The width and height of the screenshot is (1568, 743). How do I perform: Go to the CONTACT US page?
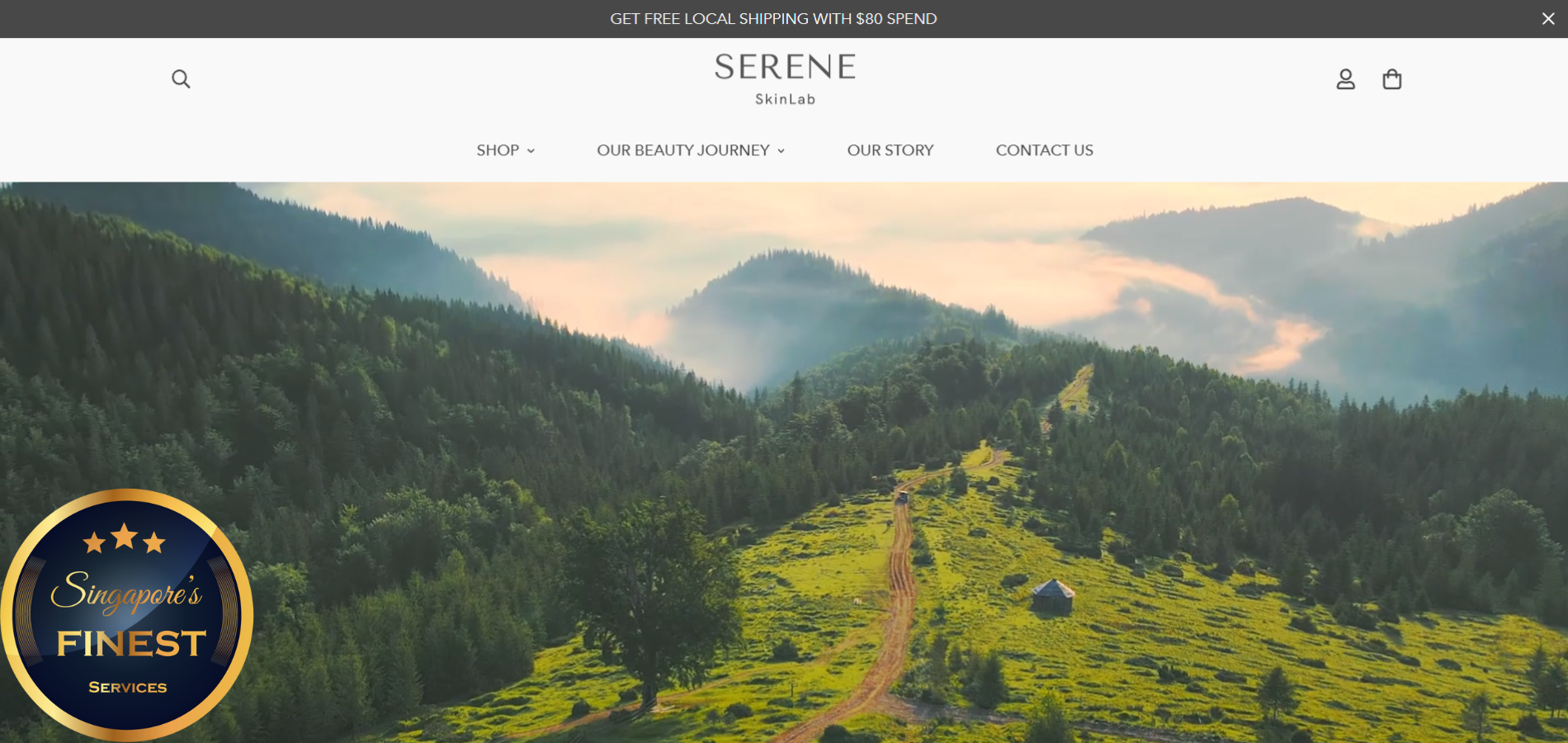click(x=1044, y=150)
